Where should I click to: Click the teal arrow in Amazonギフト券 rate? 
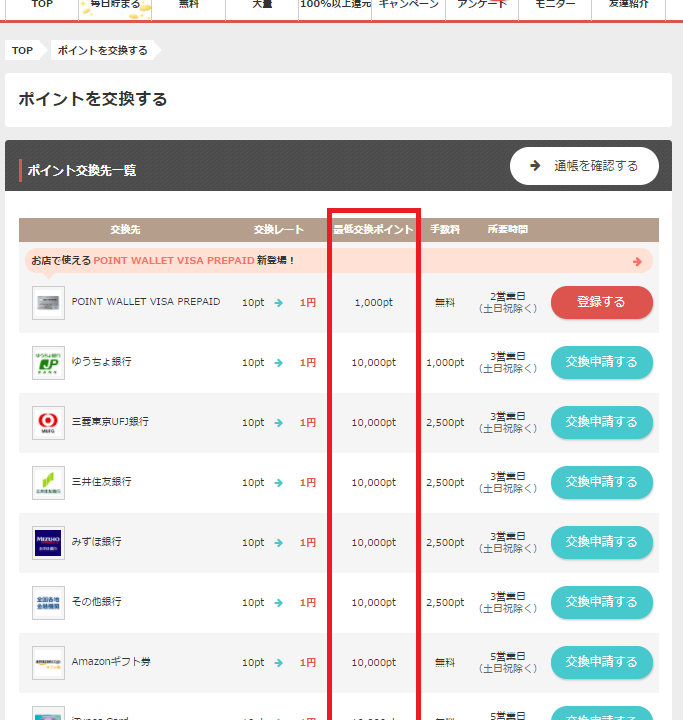pyautogui.click(x=279, y=663)
